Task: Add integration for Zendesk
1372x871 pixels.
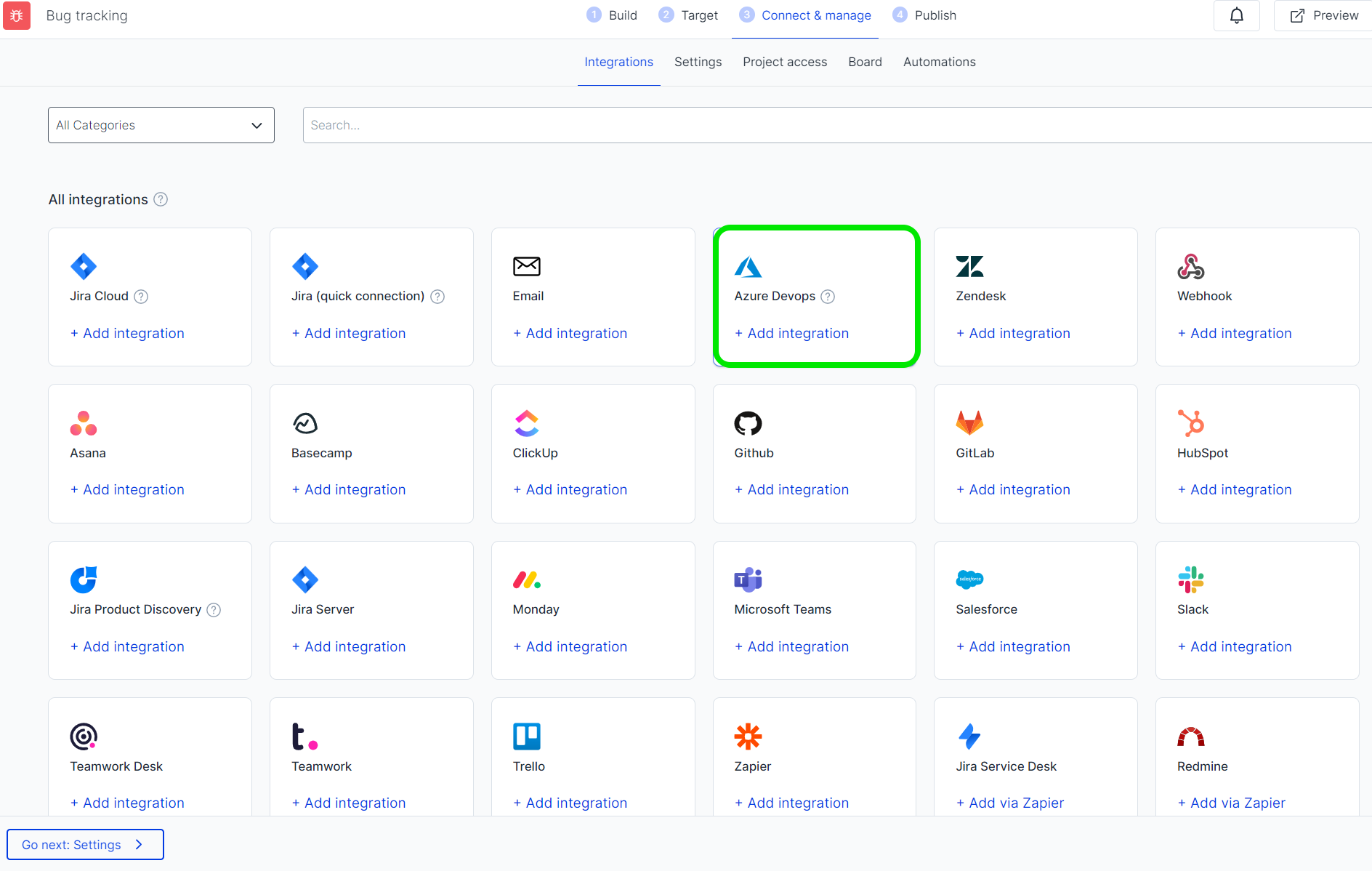Action: pos(1013,333)
